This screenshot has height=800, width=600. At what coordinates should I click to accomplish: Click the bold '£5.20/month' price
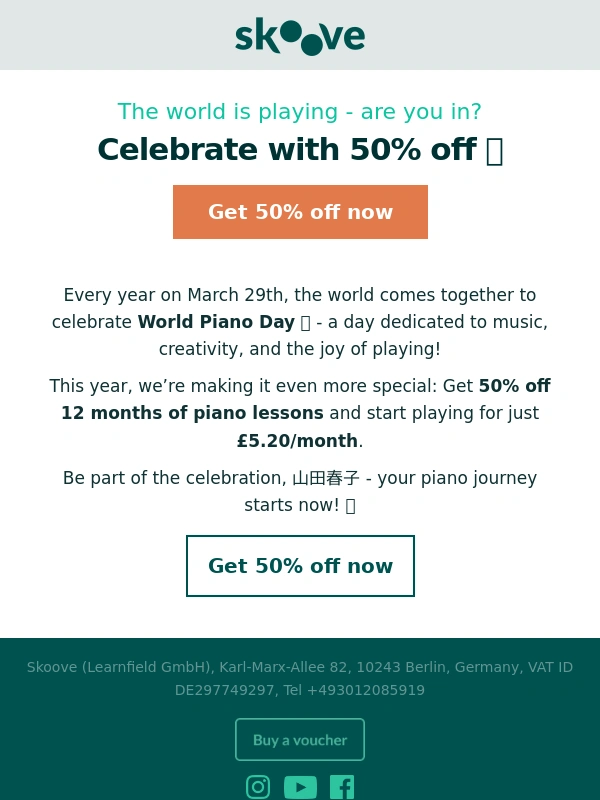[297, 441]
